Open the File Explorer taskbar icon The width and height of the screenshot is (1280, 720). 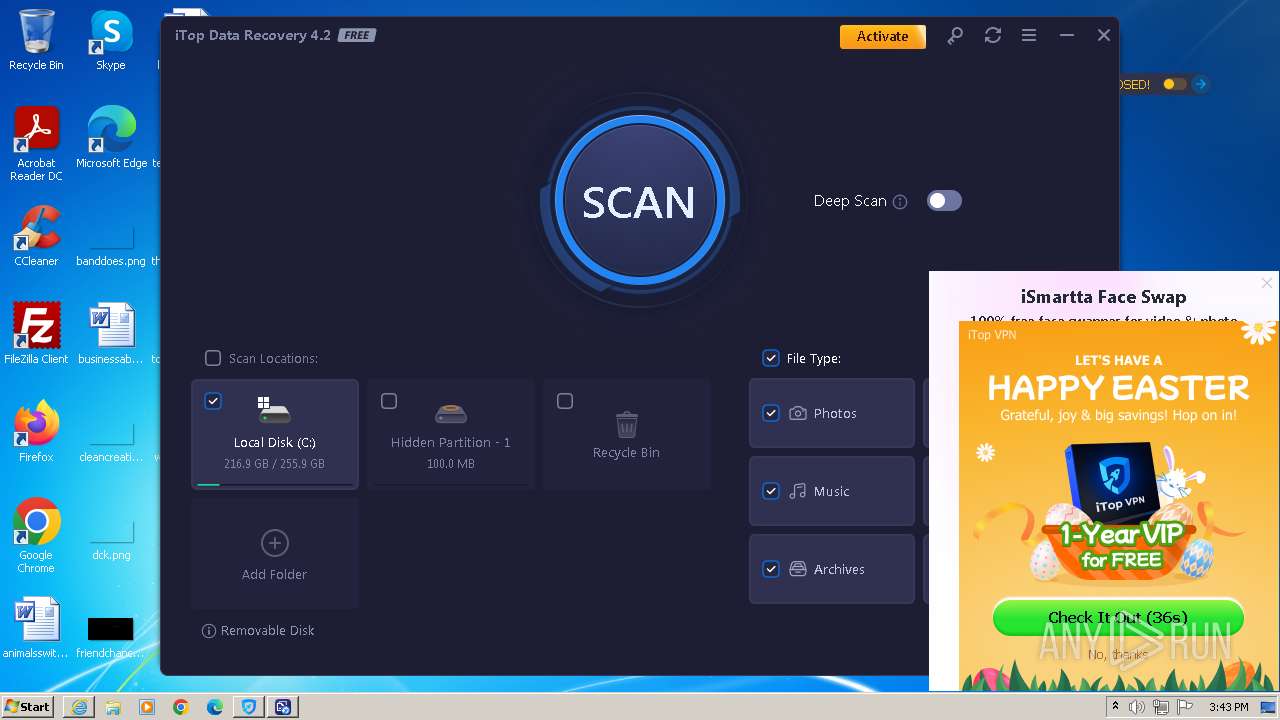click(113, 707)
